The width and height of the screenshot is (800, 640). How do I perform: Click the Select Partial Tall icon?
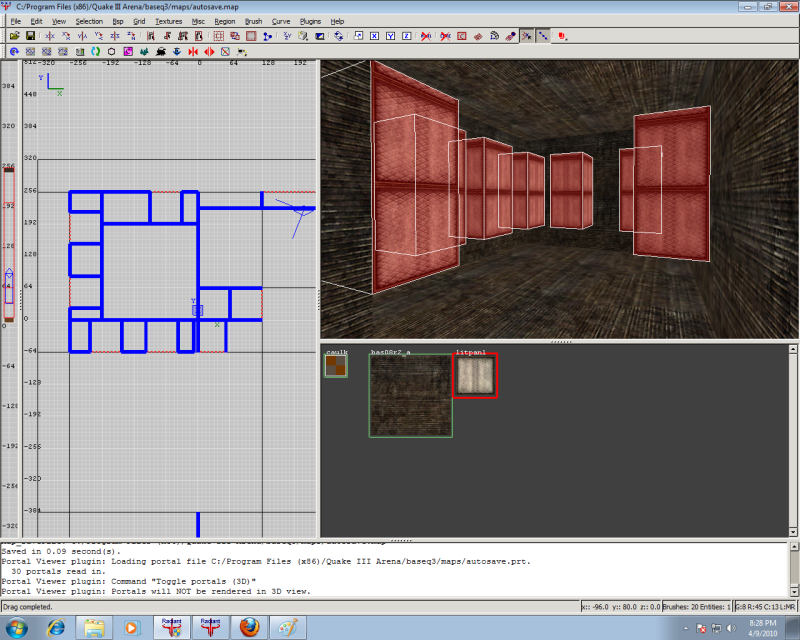pos(183,36)
